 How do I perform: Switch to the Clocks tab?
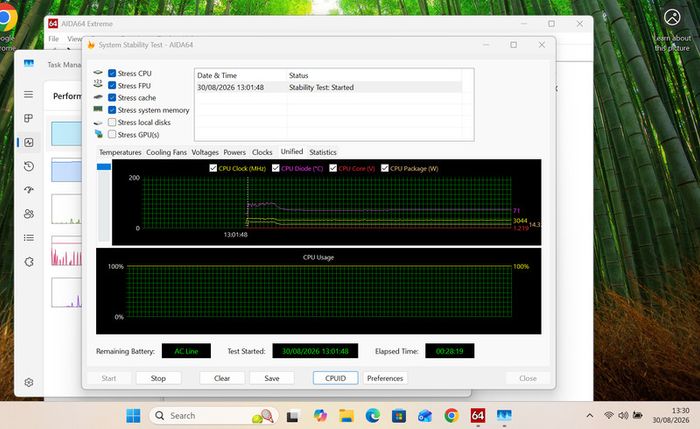pyautogui.click(x=262, y=152)
